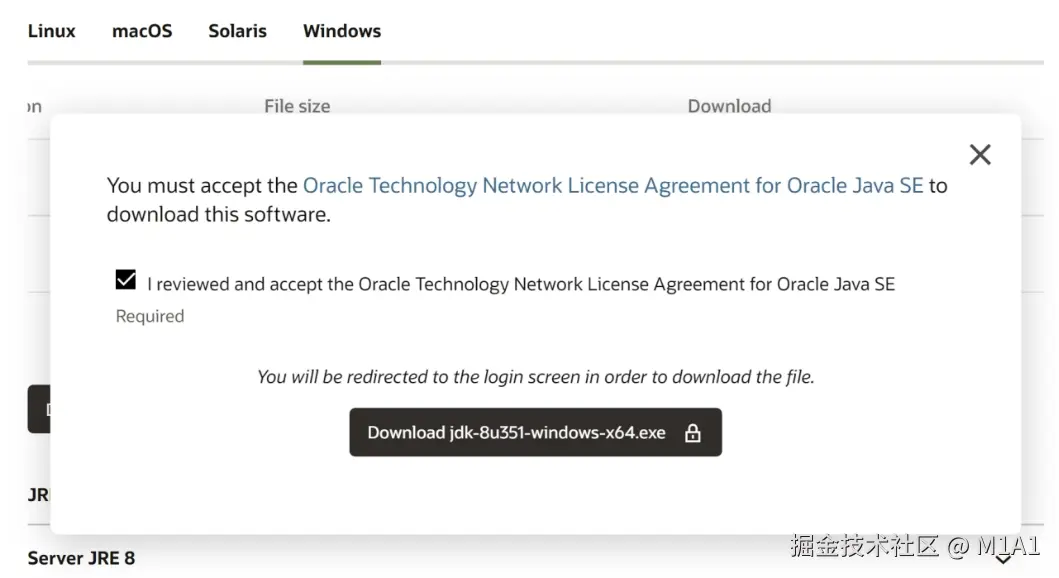
Task: Click the File size column header
Action: pyautogui.click(x=297, y=106)
